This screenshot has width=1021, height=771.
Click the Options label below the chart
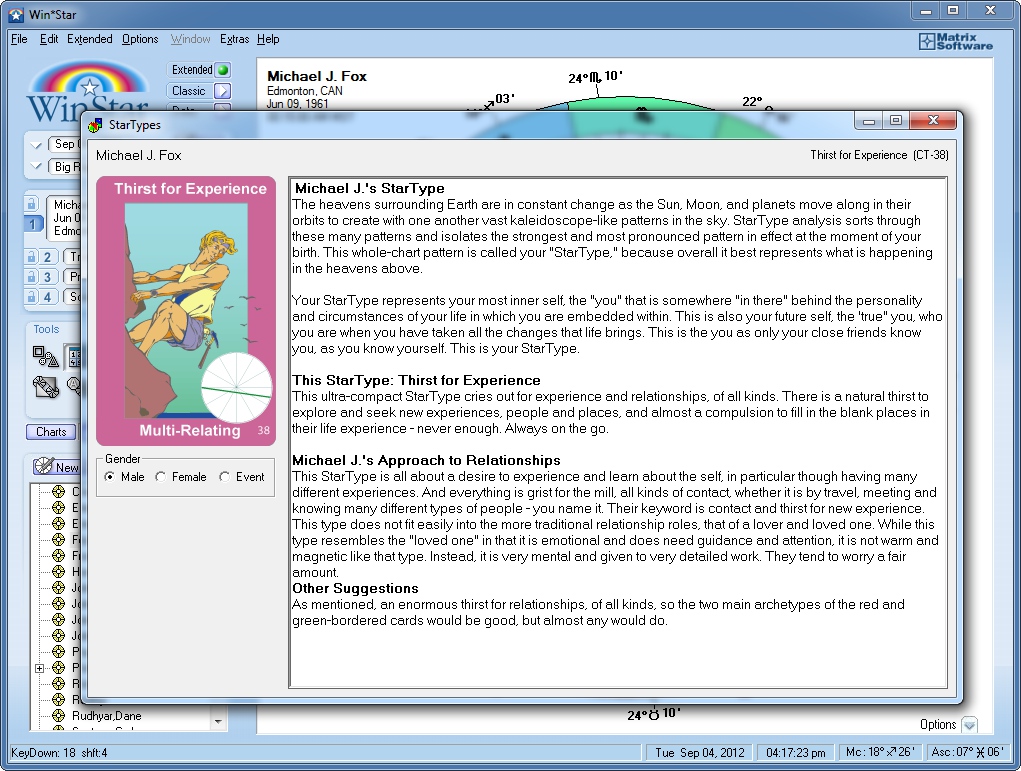point(938,725)
